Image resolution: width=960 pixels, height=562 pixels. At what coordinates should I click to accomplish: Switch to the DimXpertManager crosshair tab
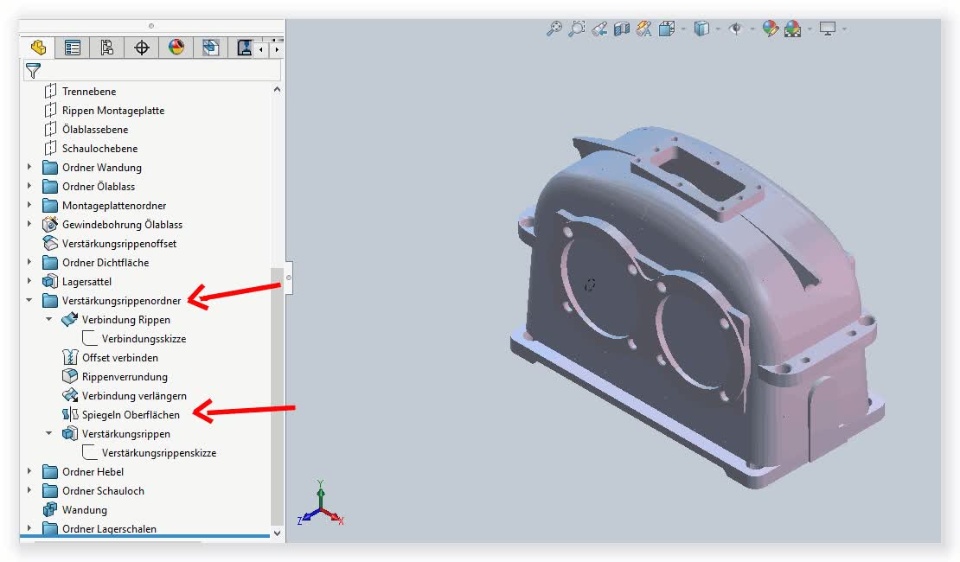141,48
